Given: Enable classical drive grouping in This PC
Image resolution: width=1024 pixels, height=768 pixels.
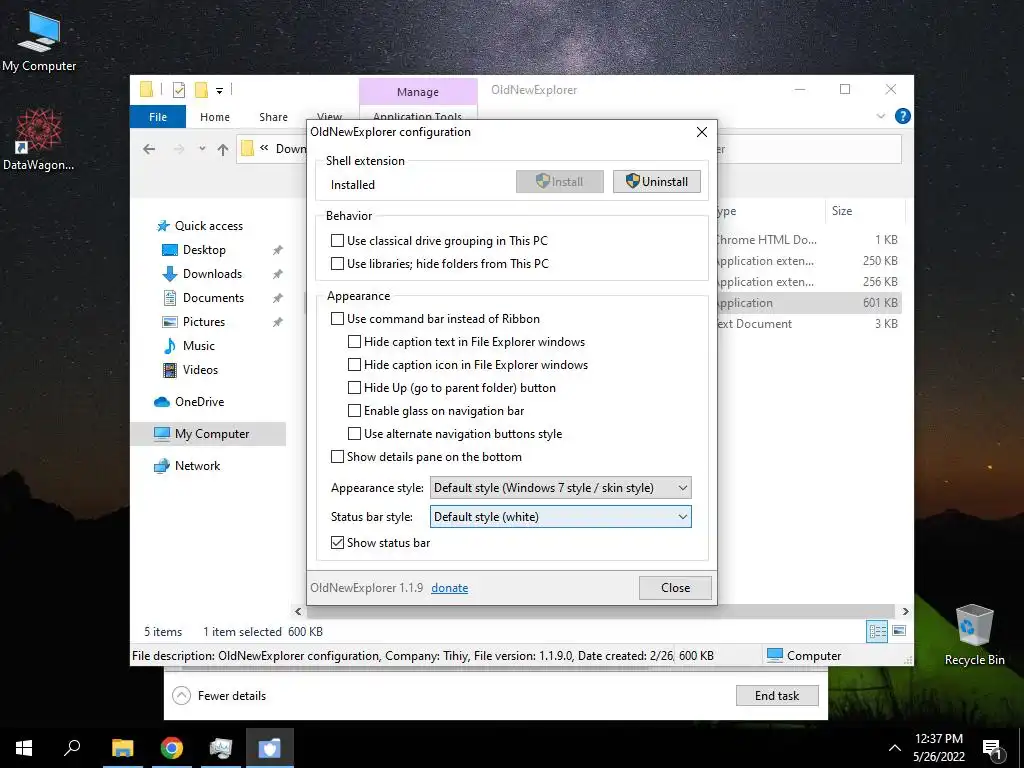Looking at the screenshot, I should (x=337, y=241).
